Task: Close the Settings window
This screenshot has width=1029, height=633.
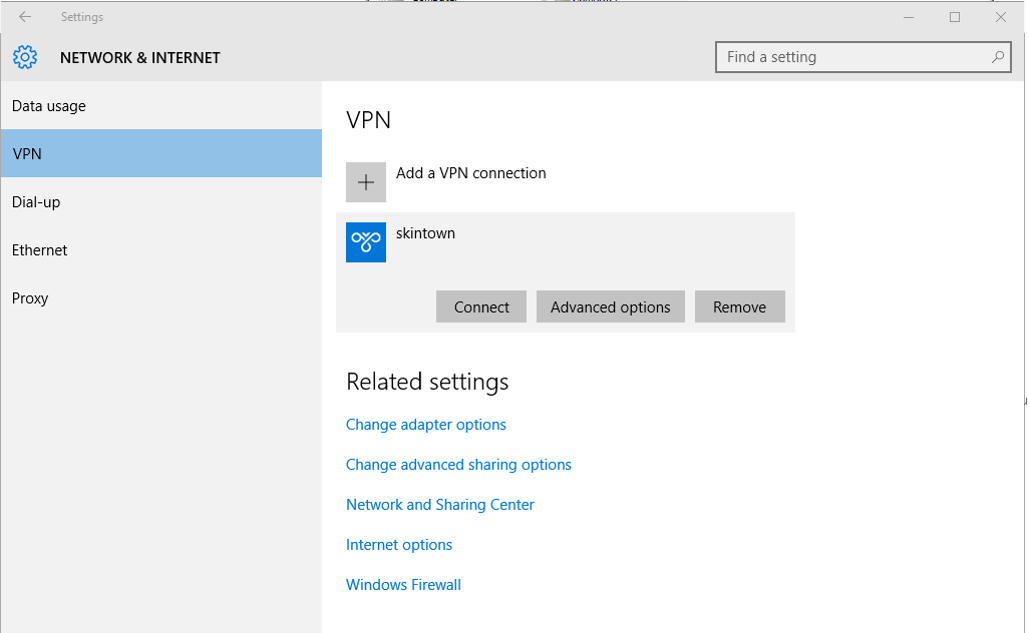Action: pos(1001,17)
